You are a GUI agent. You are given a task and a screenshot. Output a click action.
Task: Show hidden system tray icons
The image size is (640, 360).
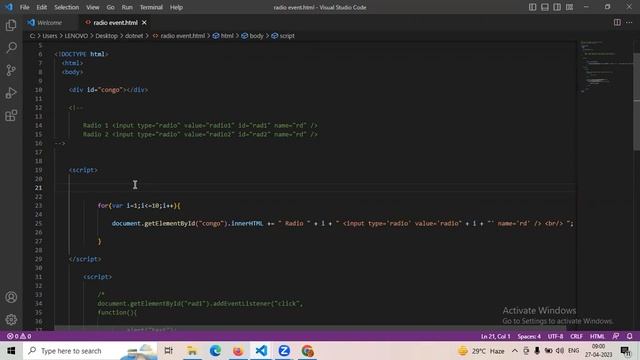point(515,351)
